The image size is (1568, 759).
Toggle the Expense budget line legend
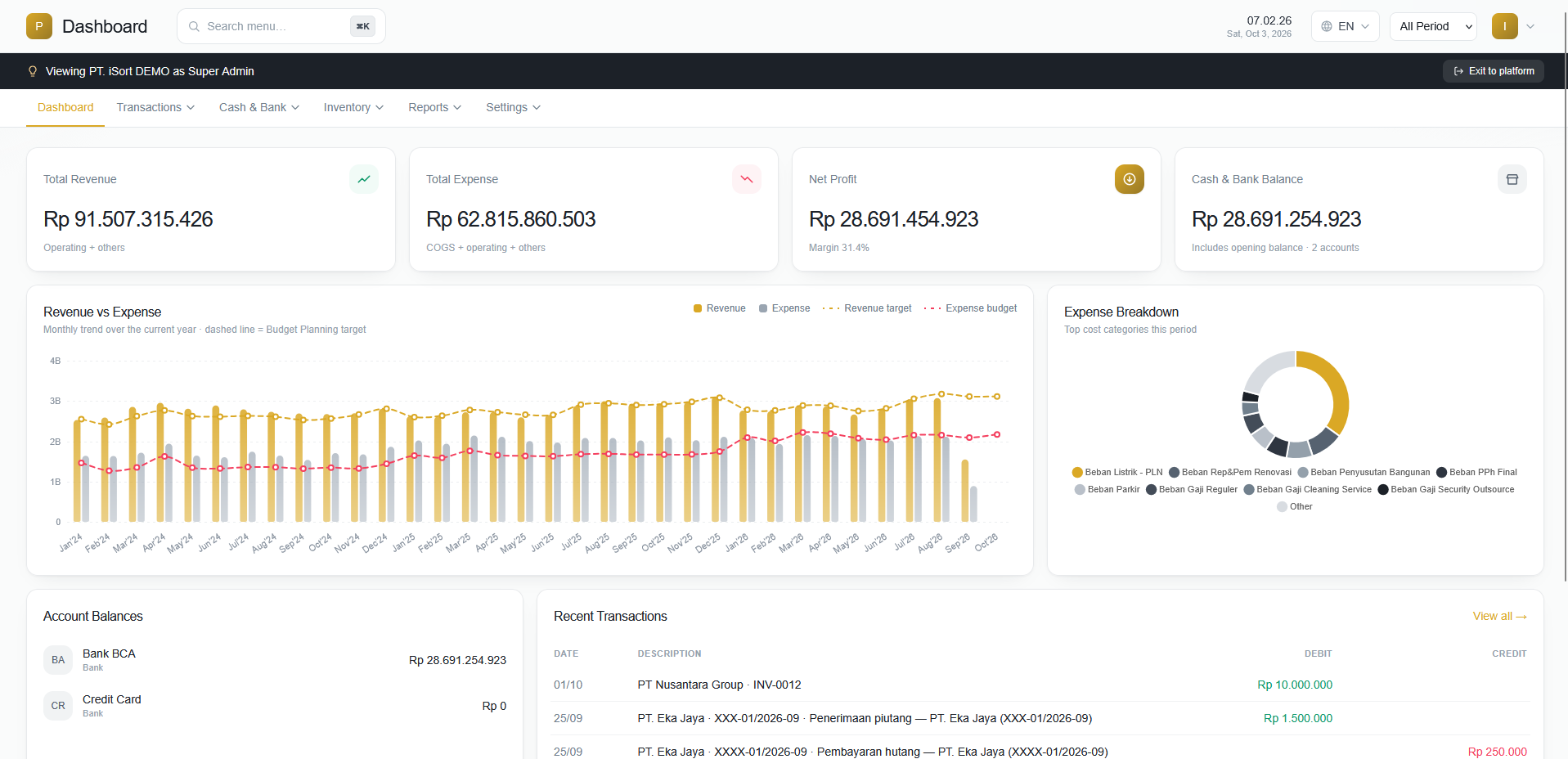pos(971,308)
